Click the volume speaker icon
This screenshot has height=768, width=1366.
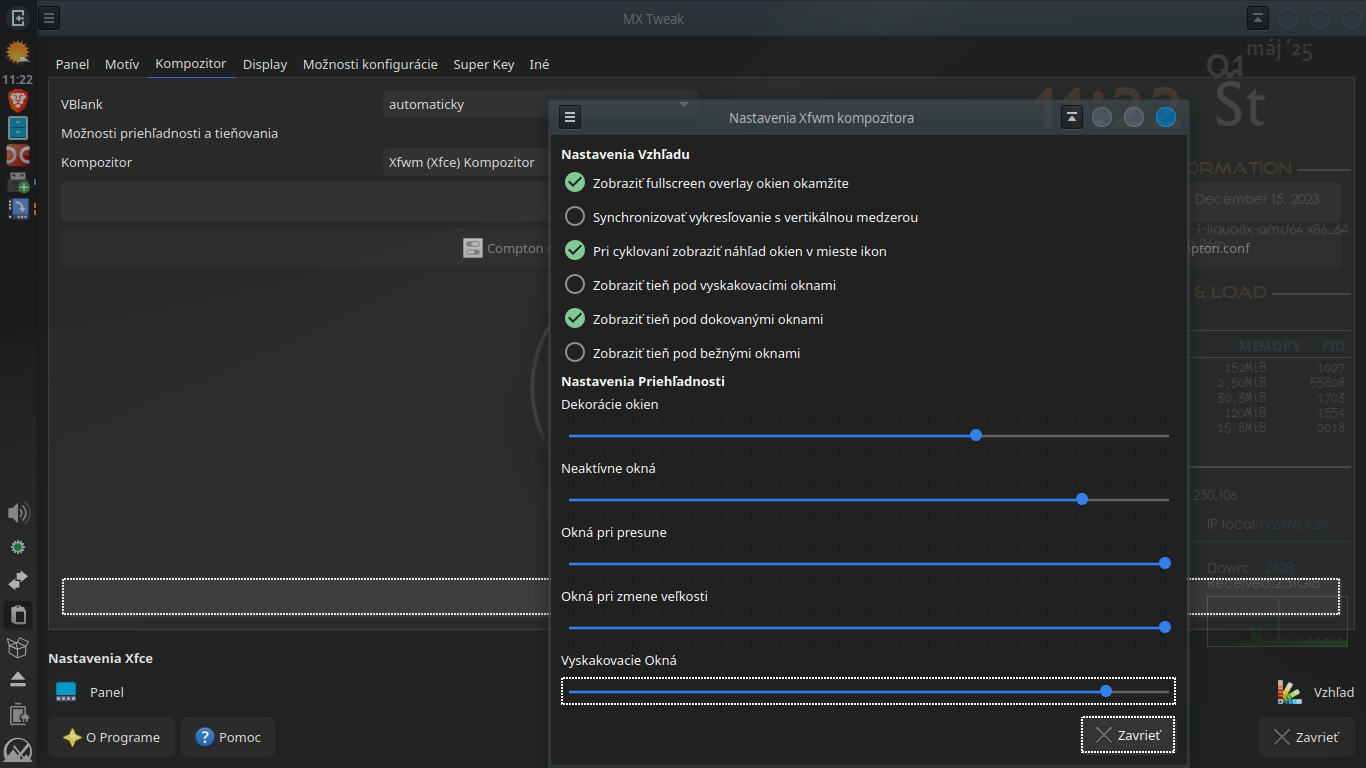click(18, 514)
